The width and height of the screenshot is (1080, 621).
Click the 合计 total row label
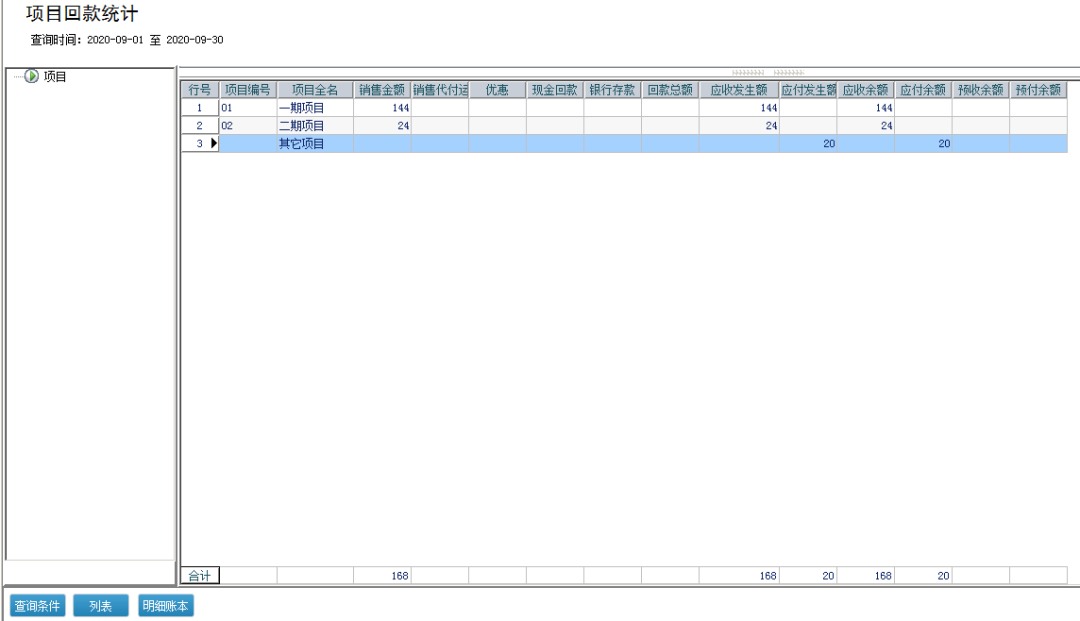(200, 576)
